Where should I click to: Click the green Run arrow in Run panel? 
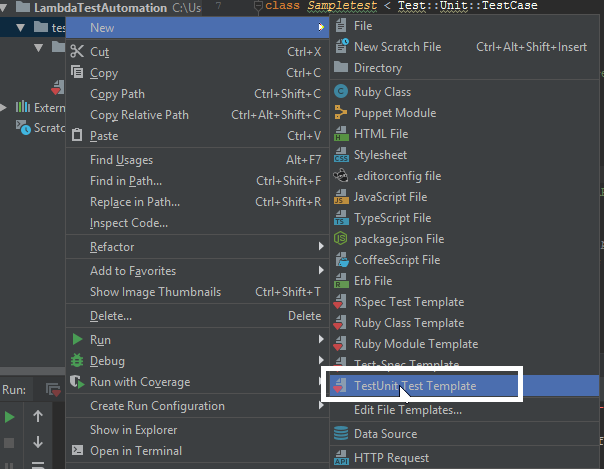[10, 416]
